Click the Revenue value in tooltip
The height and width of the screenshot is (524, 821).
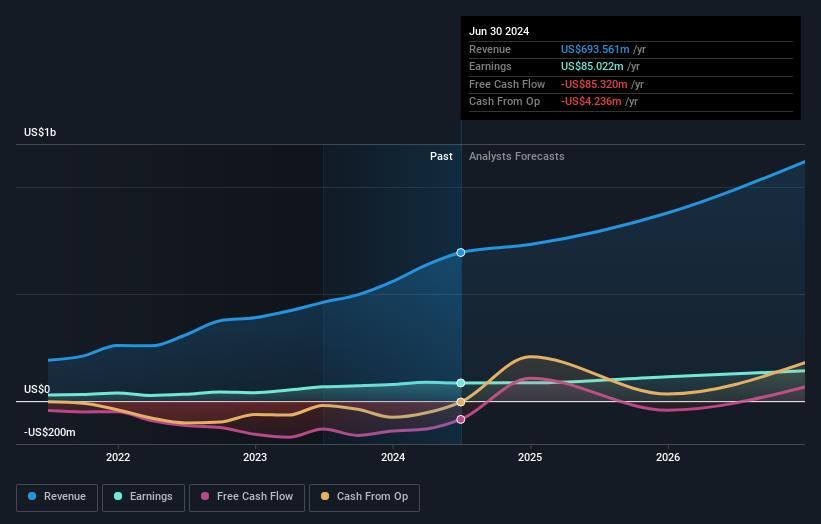coord(595,50)
